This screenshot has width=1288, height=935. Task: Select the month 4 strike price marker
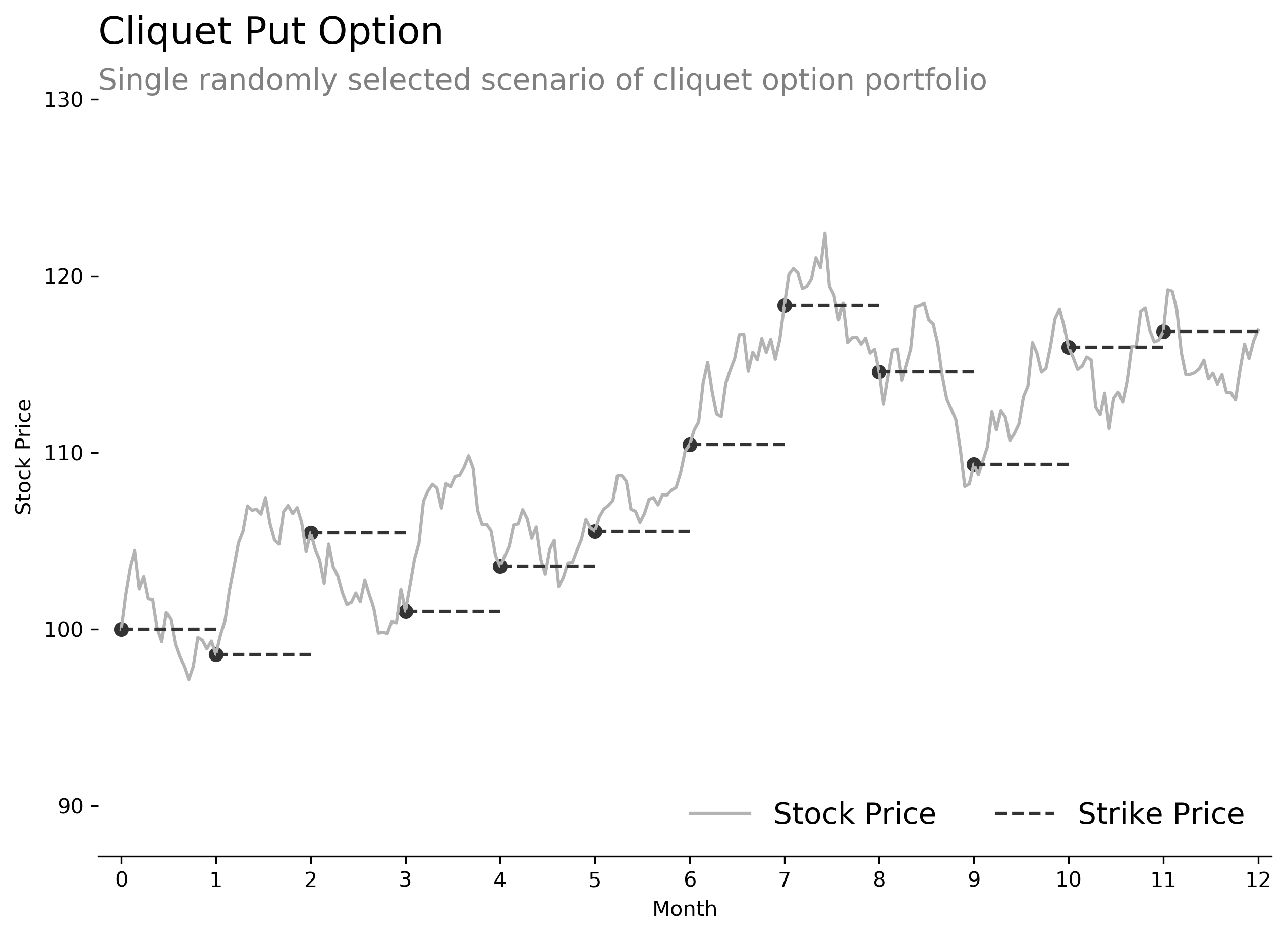[x=500, y=566]
